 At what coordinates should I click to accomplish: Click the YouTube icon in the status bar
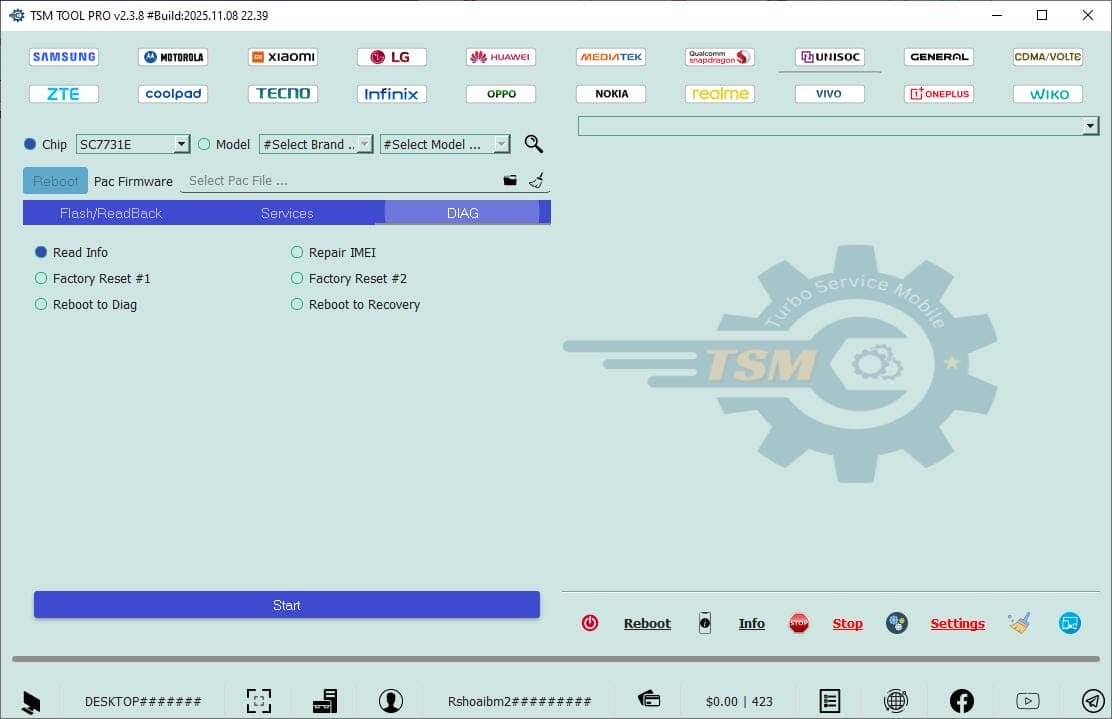(1027, 700)
